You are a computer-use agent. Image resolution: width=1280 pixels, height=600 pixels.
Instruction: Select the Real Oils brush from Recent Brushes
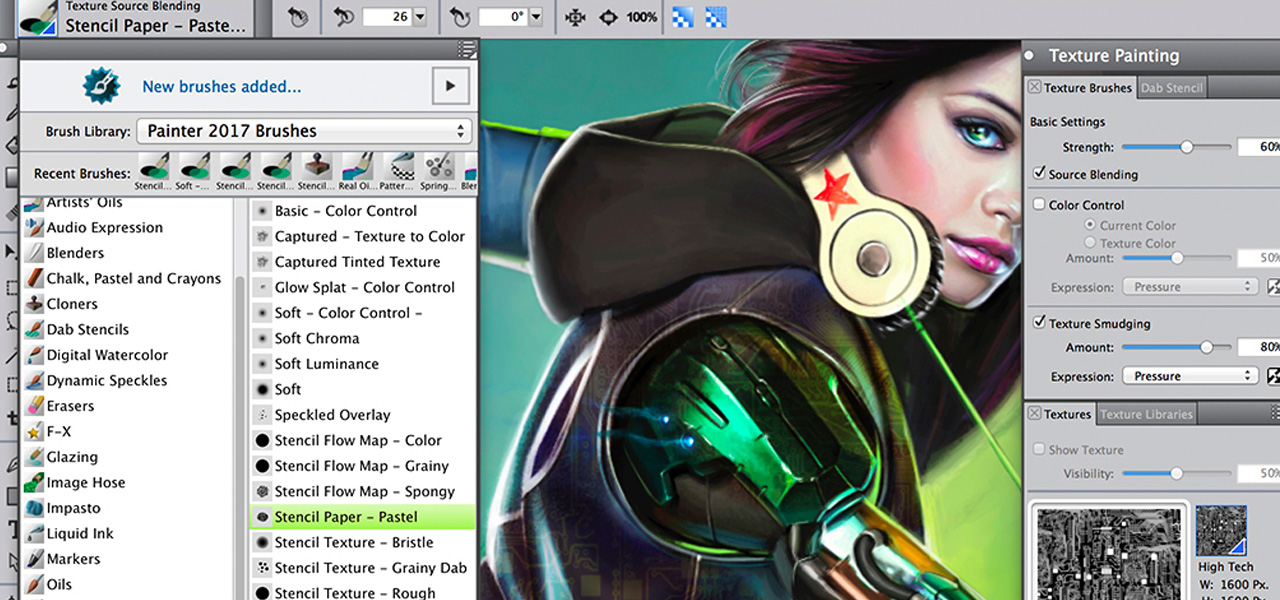[356, 165]
